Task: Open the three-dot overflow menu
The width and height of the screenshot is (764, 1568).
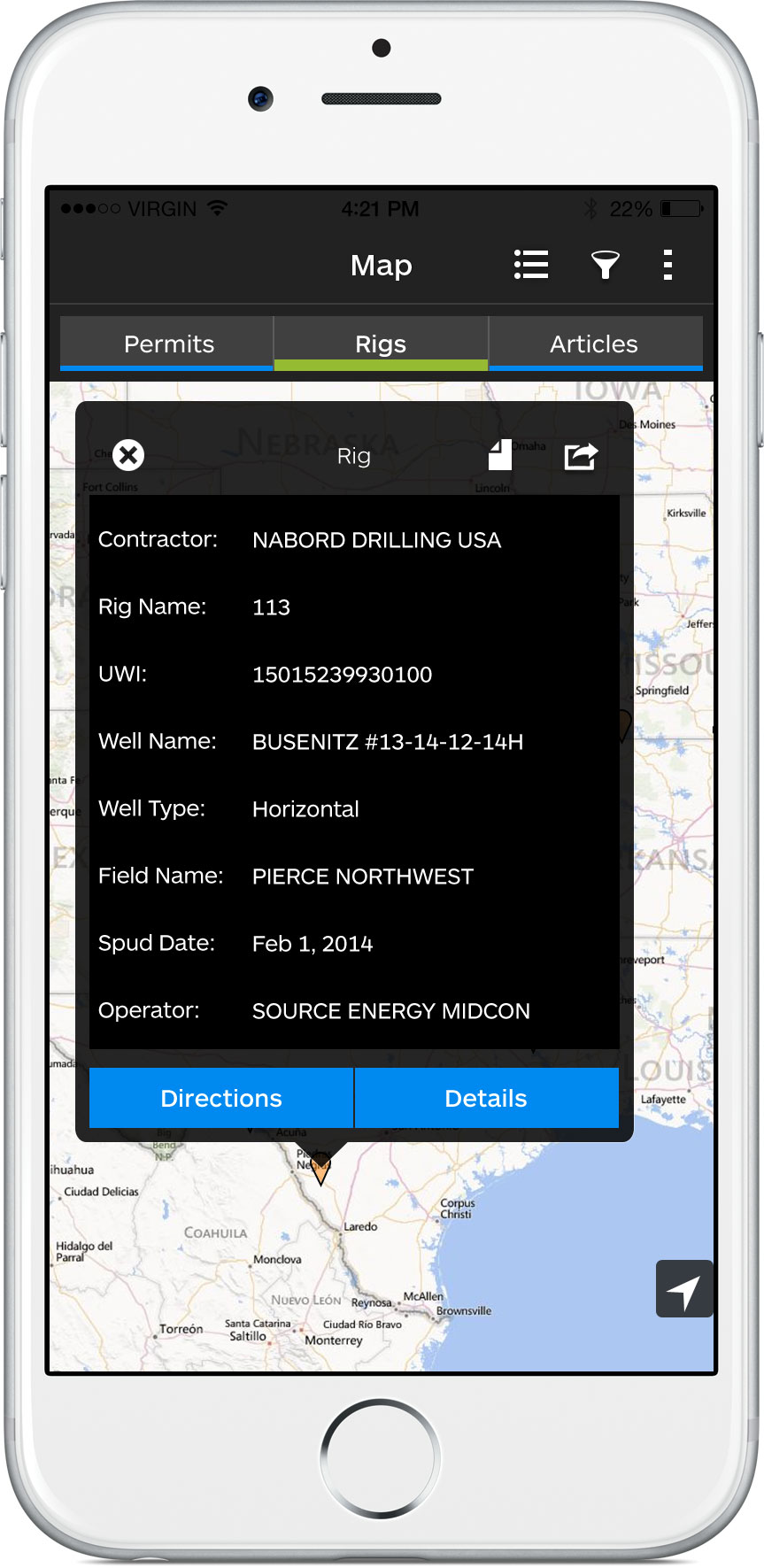Action: (x=668, y=265)
